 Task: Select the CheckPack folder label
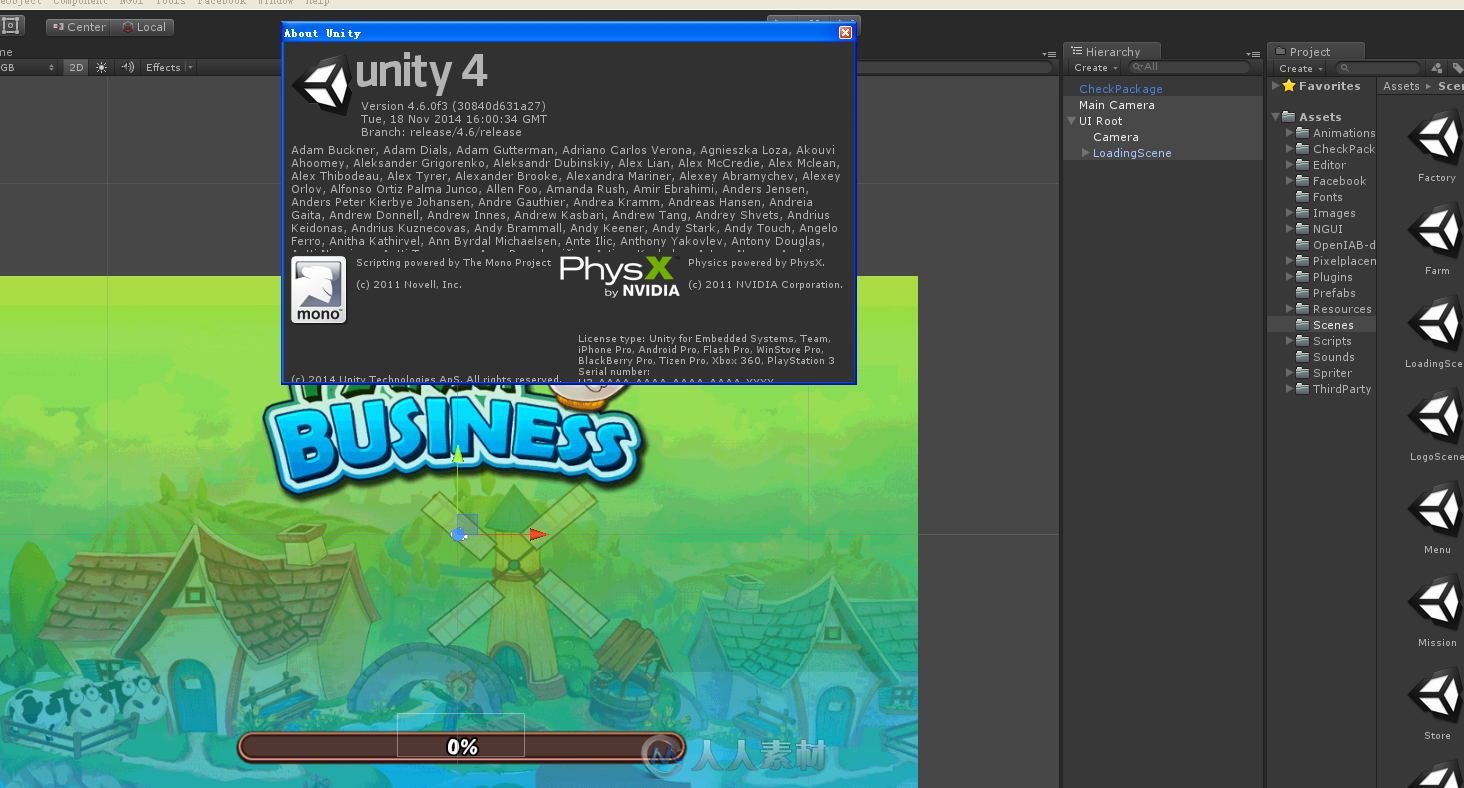click(1344, 149)
